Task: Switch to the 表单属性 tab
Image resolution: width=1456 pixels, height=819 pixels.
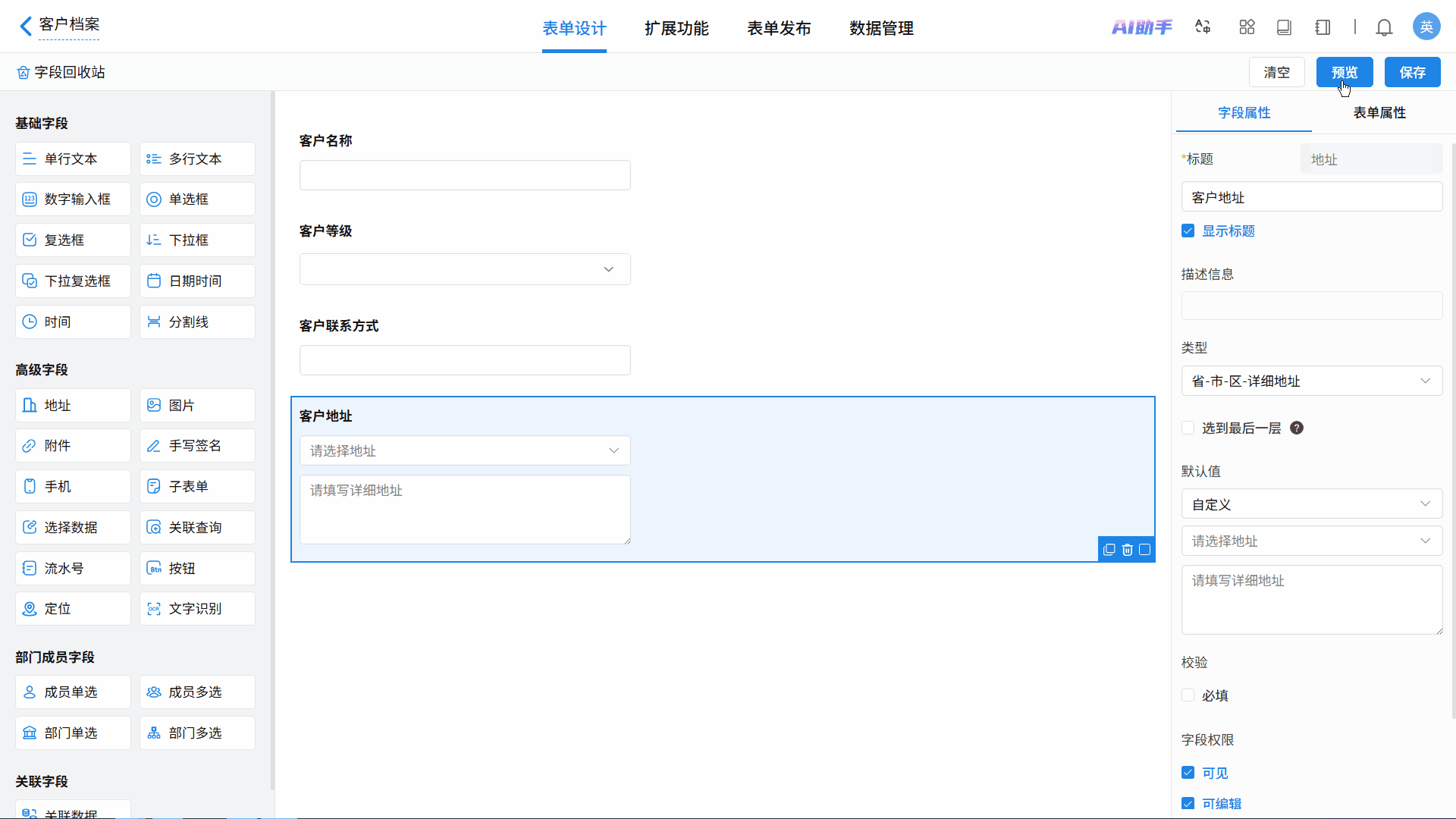Action: (x=1379, y=113)
